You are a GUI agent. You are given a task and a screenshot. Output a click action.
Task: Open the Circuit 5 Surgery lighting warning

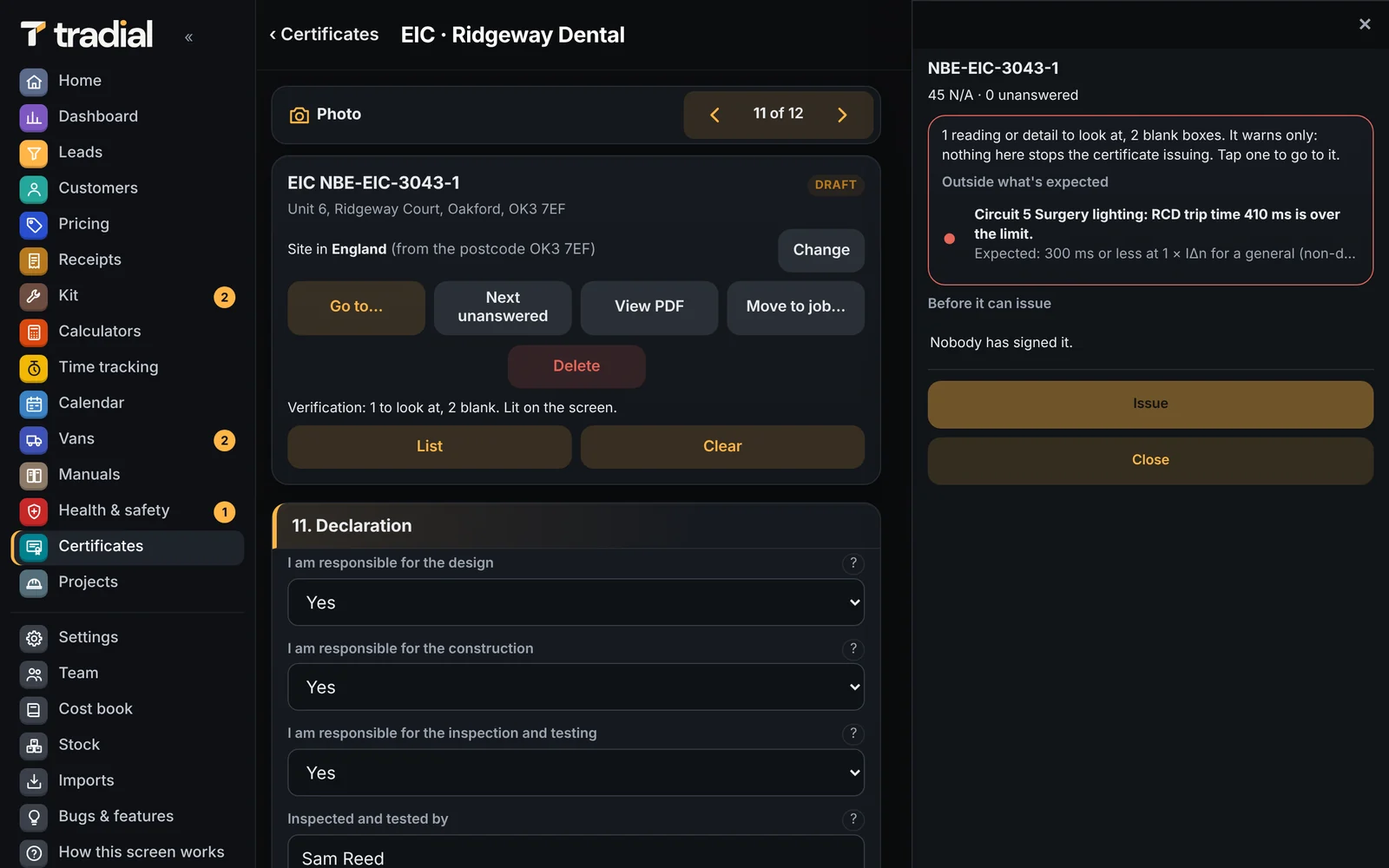click(1150, 234)
